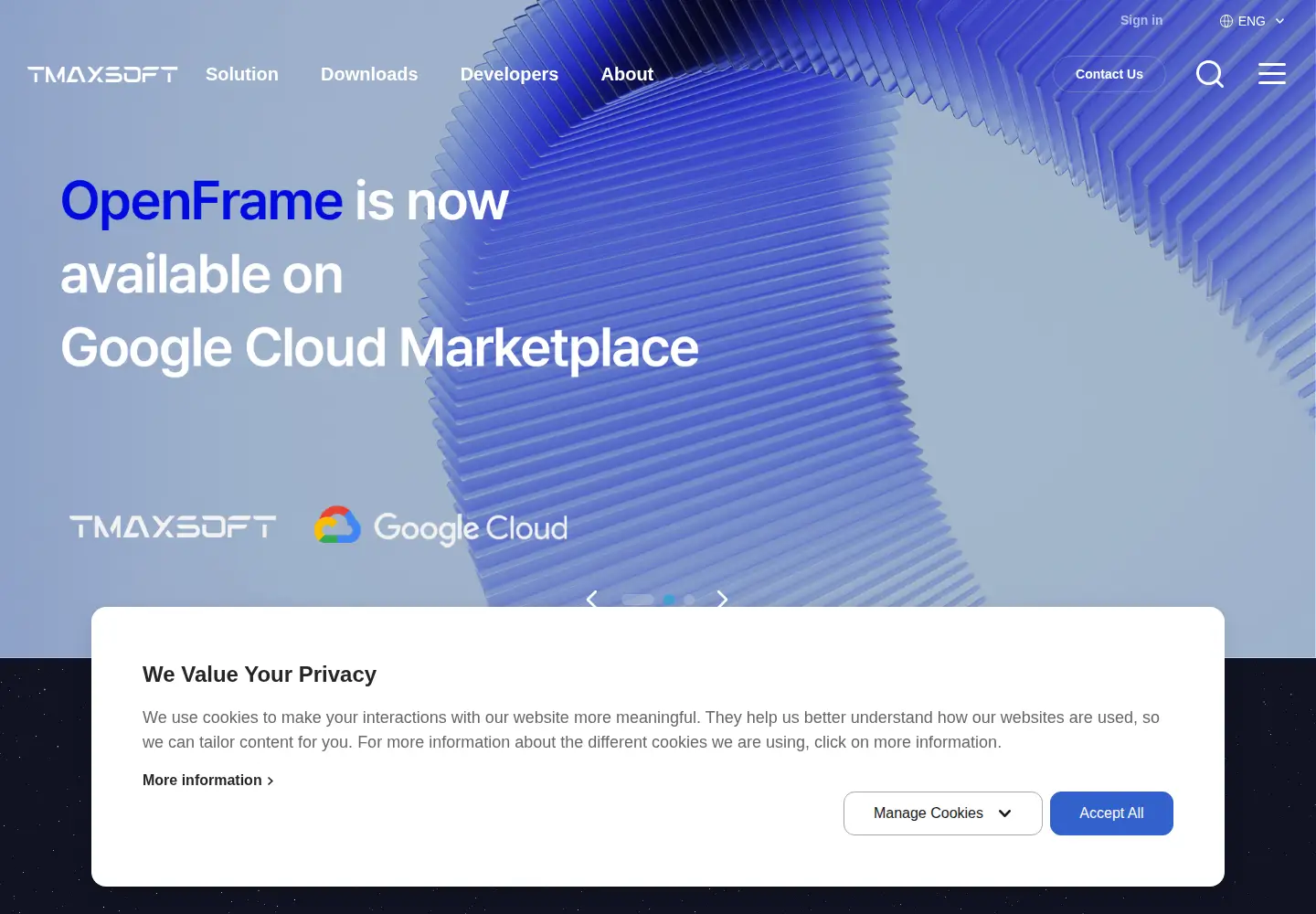This screenshot has width=1316, height=914.
Task: Open the Solution menu
Action: point(242,74)
